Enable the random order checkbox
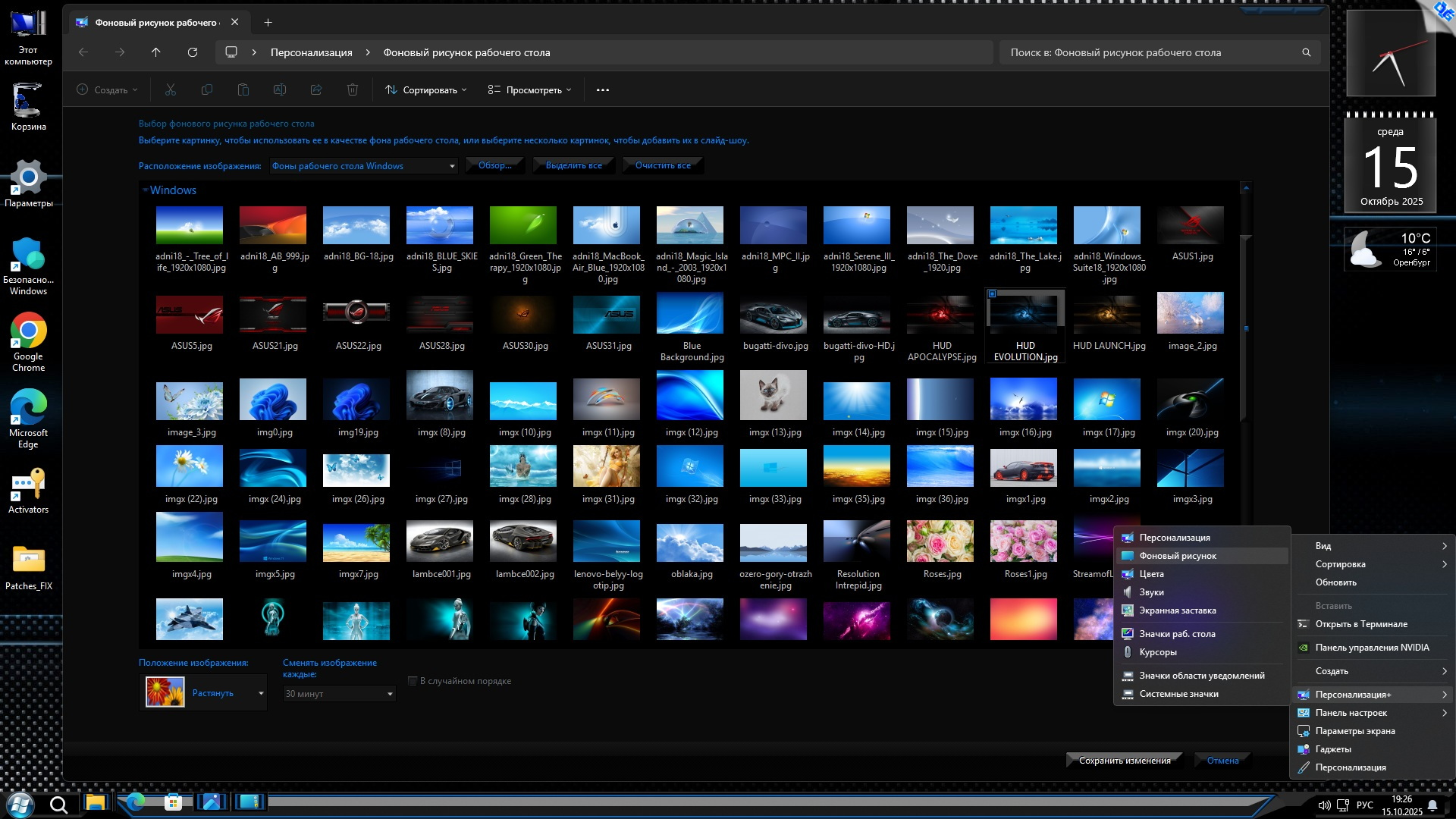 413,681
